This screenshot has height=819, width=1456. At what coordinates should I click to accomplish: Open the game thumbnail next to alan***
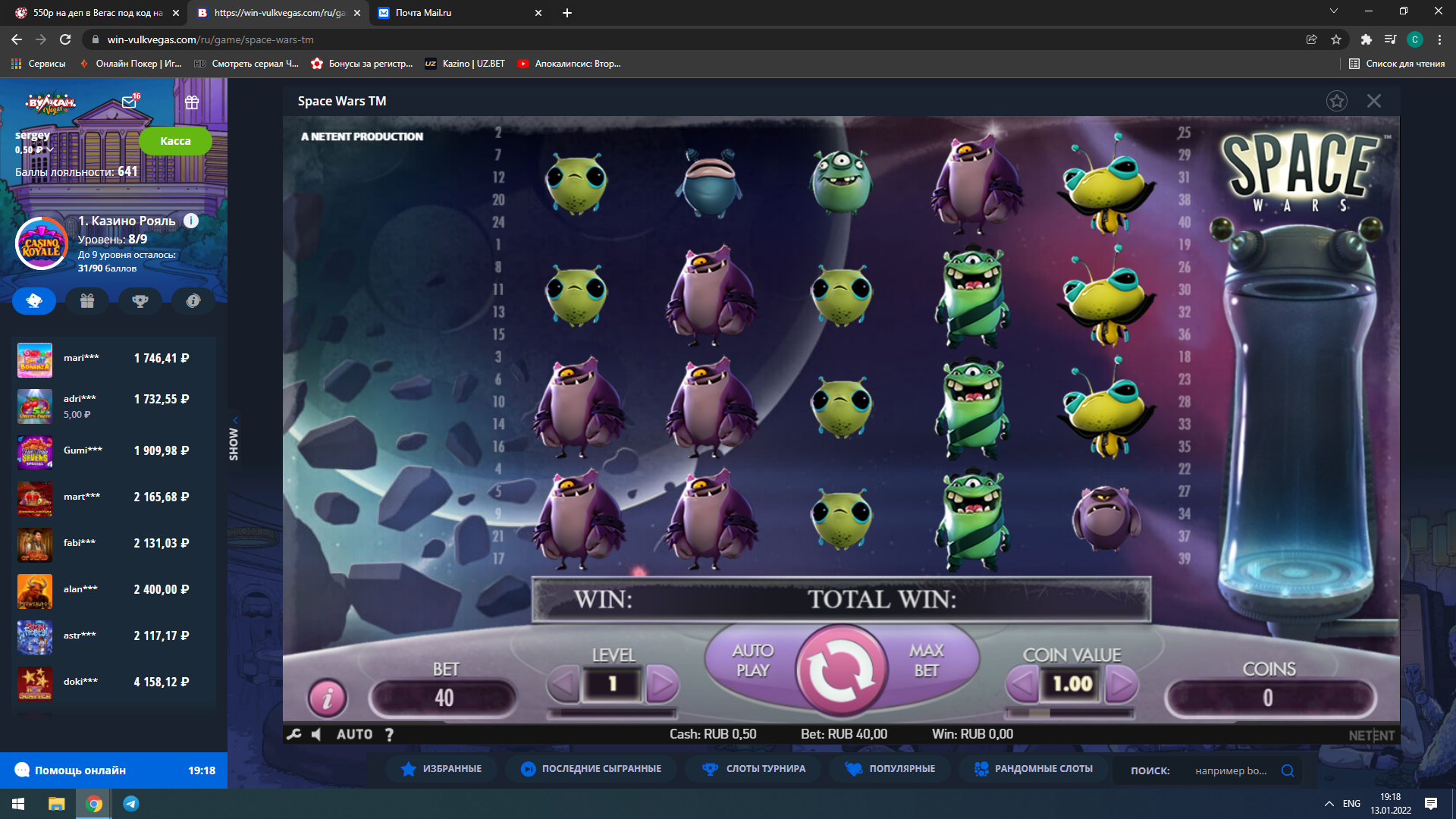pyautogui.click(x=35, y=591)
